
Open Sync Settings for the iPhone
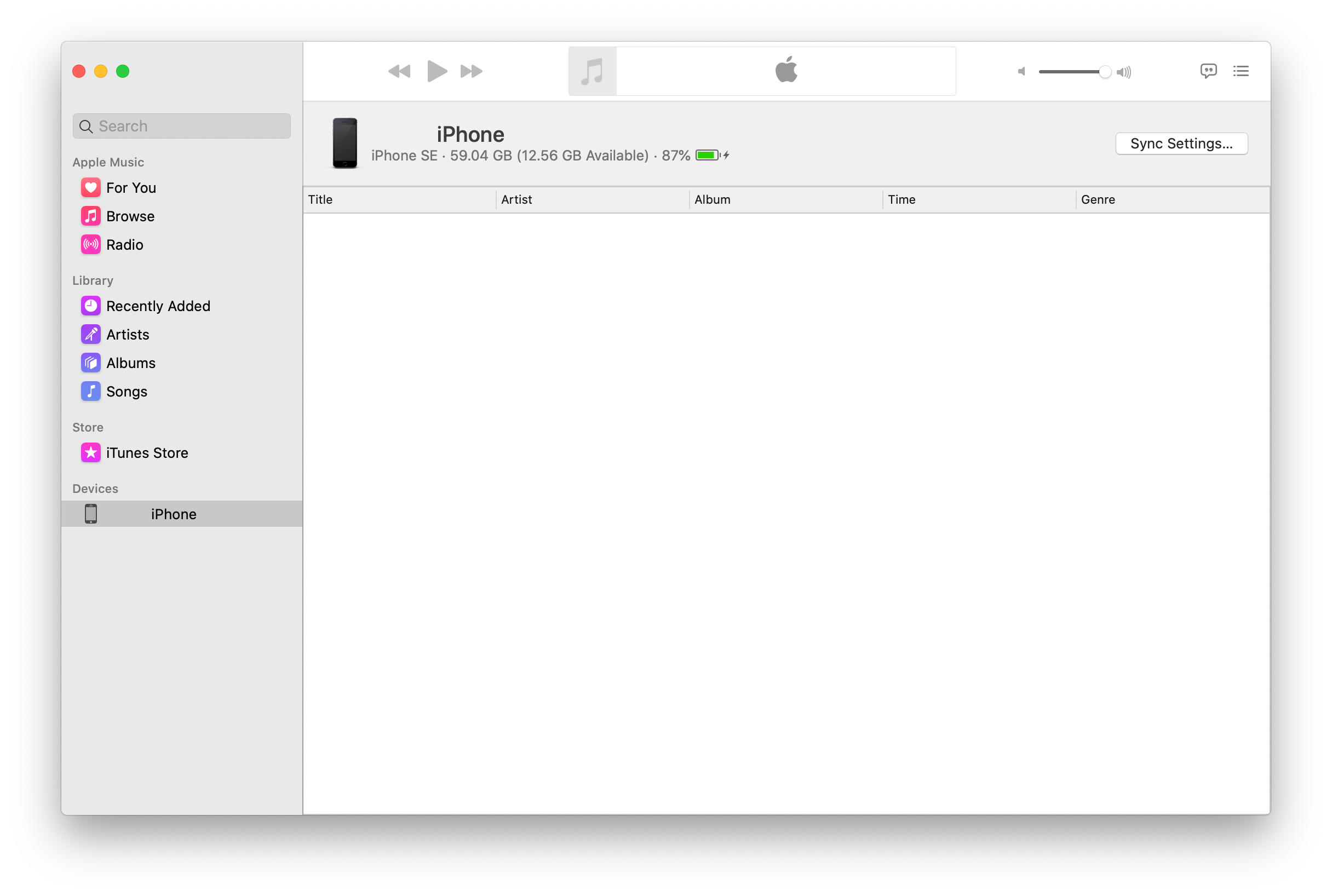coord(1181,143)
